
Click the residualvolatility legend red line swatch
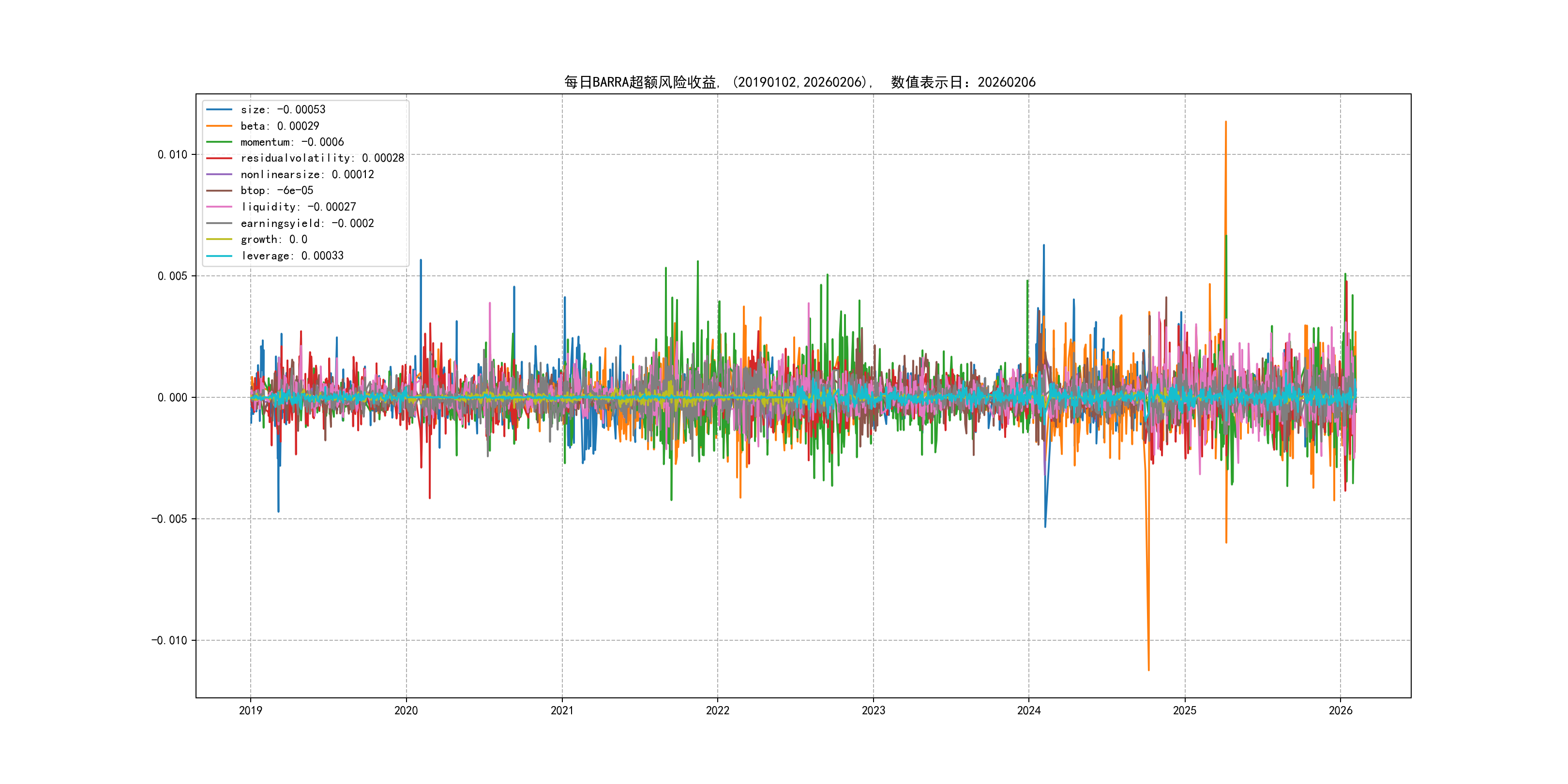[219, 158]
